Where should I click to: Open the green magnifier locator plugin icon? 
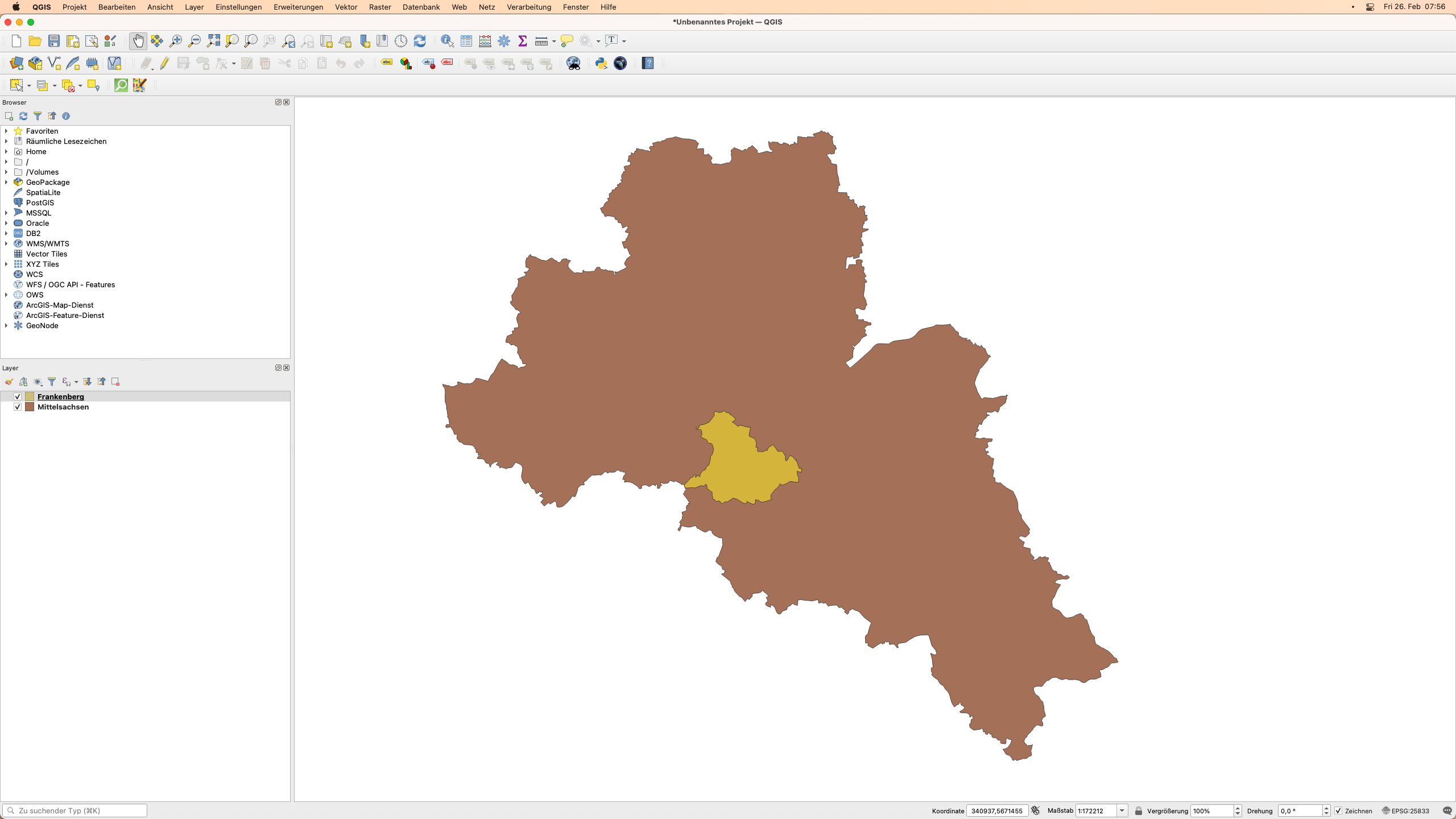pyautogui.click(x=121, y=85)
